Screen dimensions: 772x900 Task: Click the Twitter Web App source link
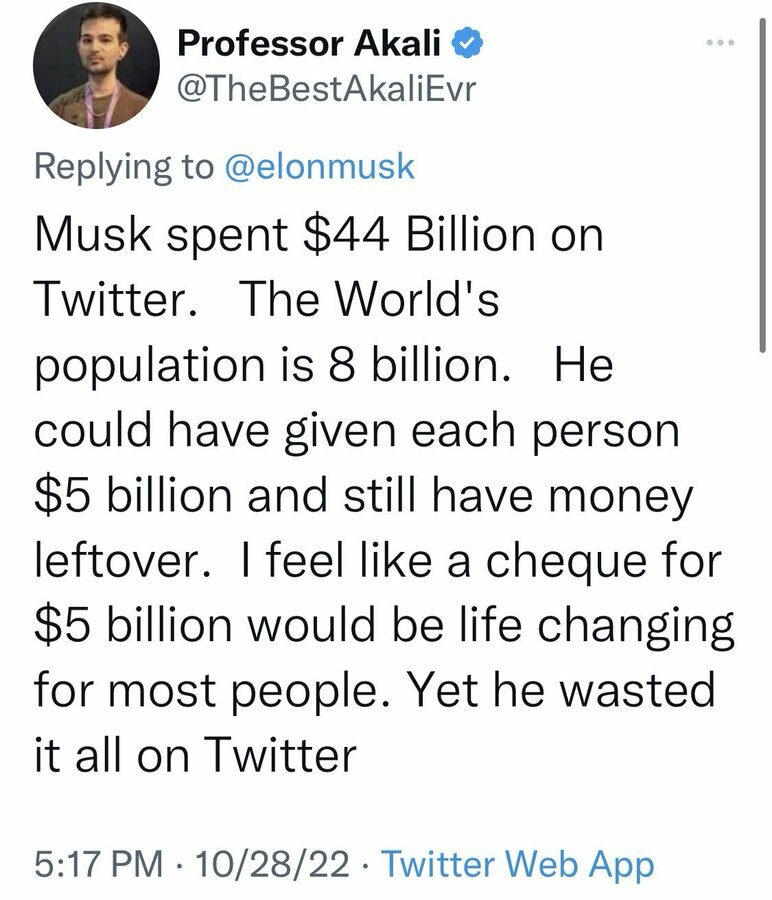[518, 864]
